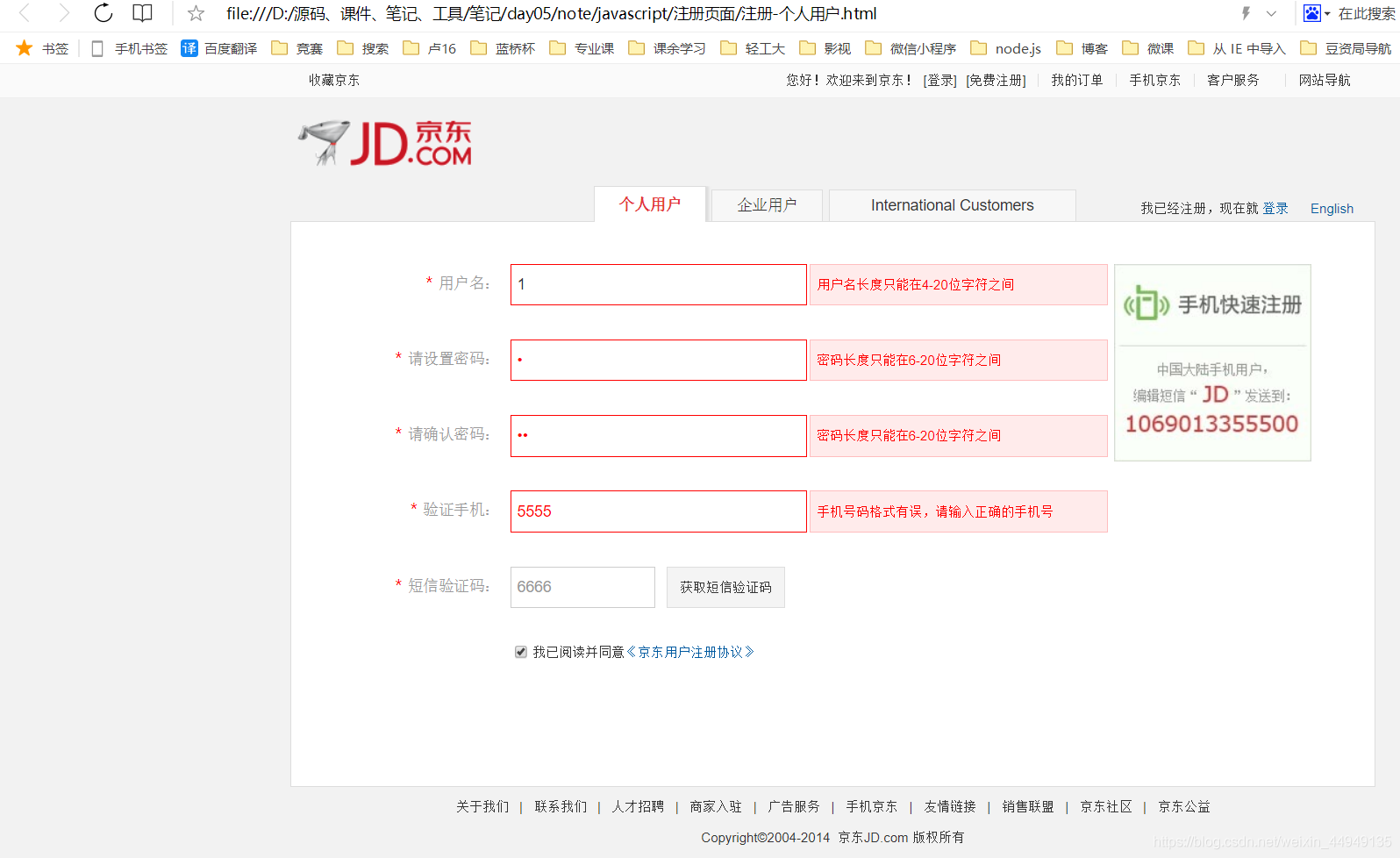Open the 微课 bookmark folder
Image resolution: width=1400 pixels, height=858 pixels.
point(1148,48)
